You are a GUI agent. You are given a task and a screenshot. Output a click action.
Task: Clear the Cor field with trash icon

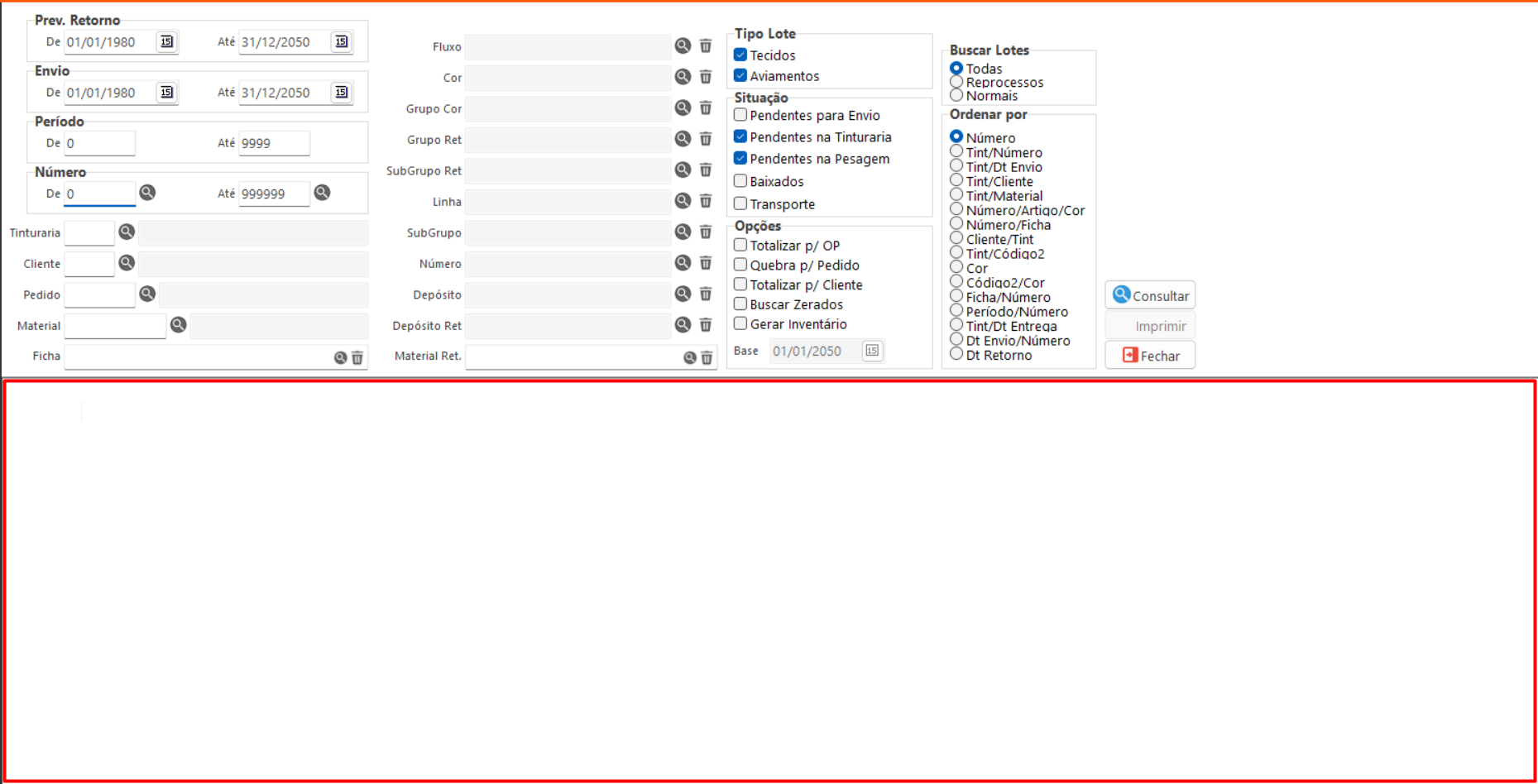click(x=706, y=77)
